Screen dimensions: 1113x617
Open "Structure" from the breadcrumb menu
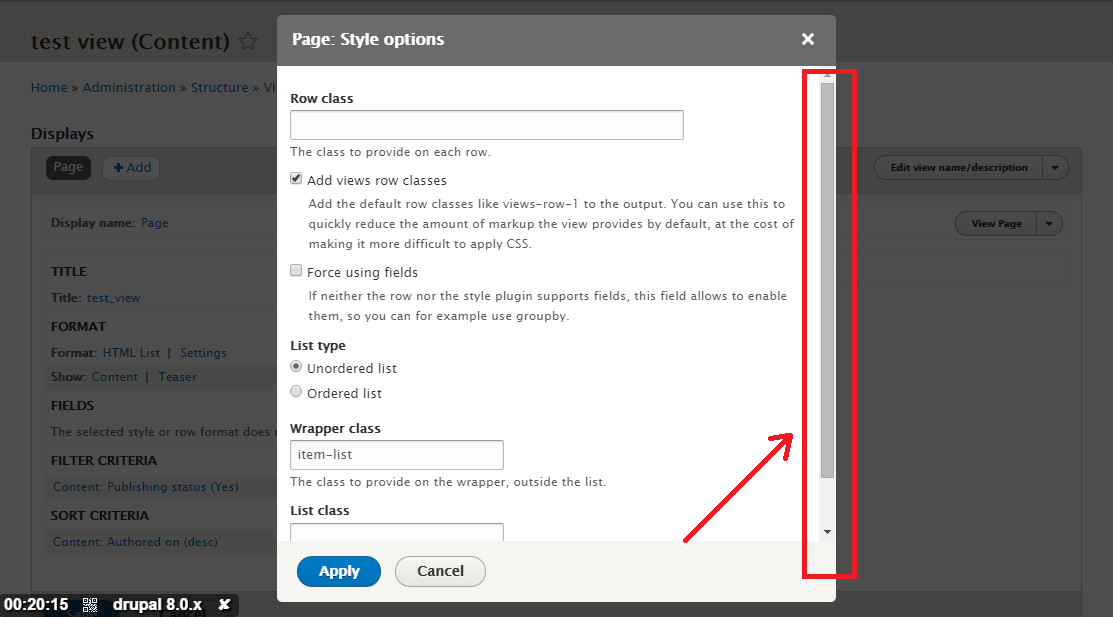click(219, 87)
